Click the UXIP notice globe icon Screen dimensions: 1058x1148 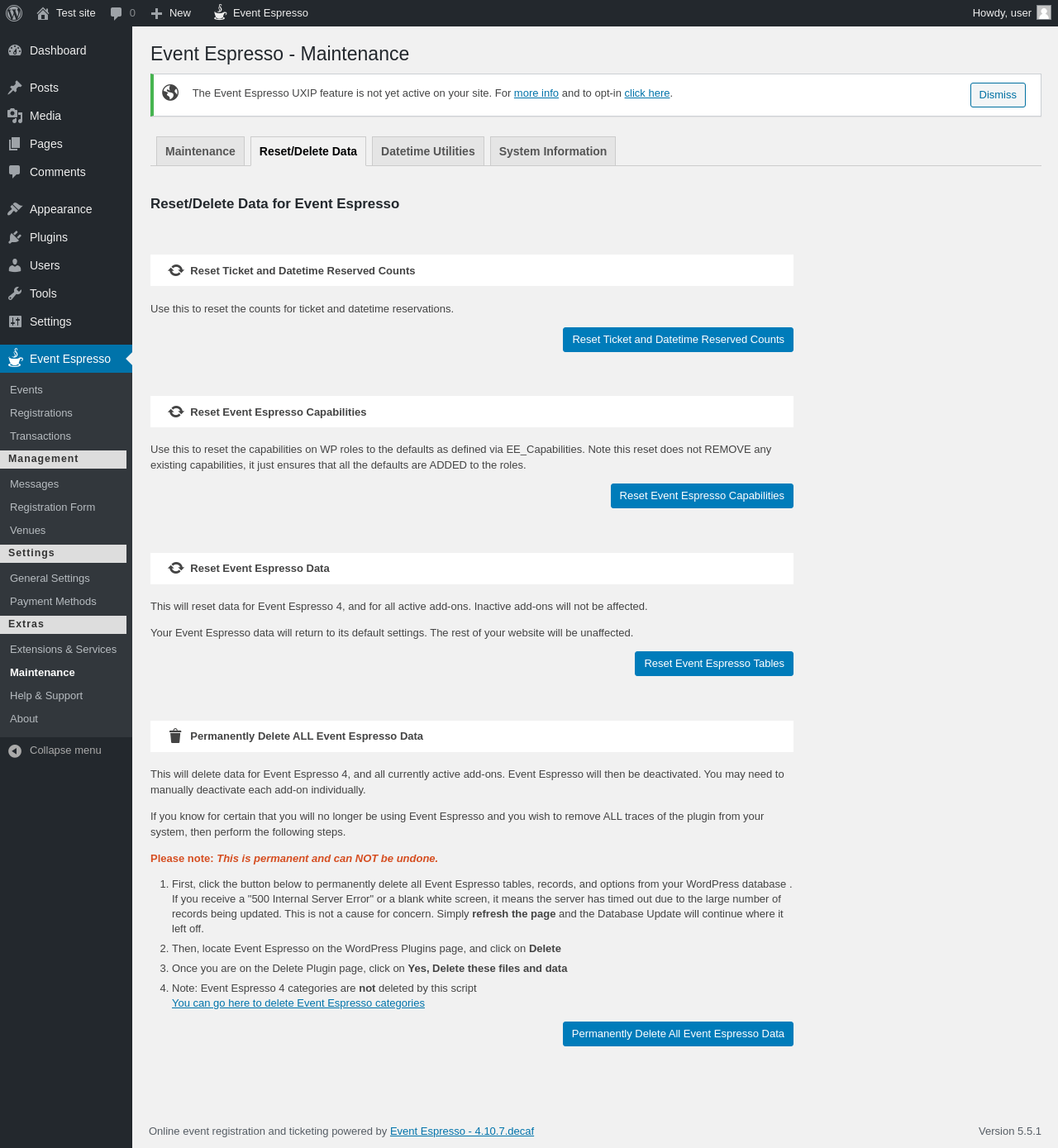tap(170, 93)
